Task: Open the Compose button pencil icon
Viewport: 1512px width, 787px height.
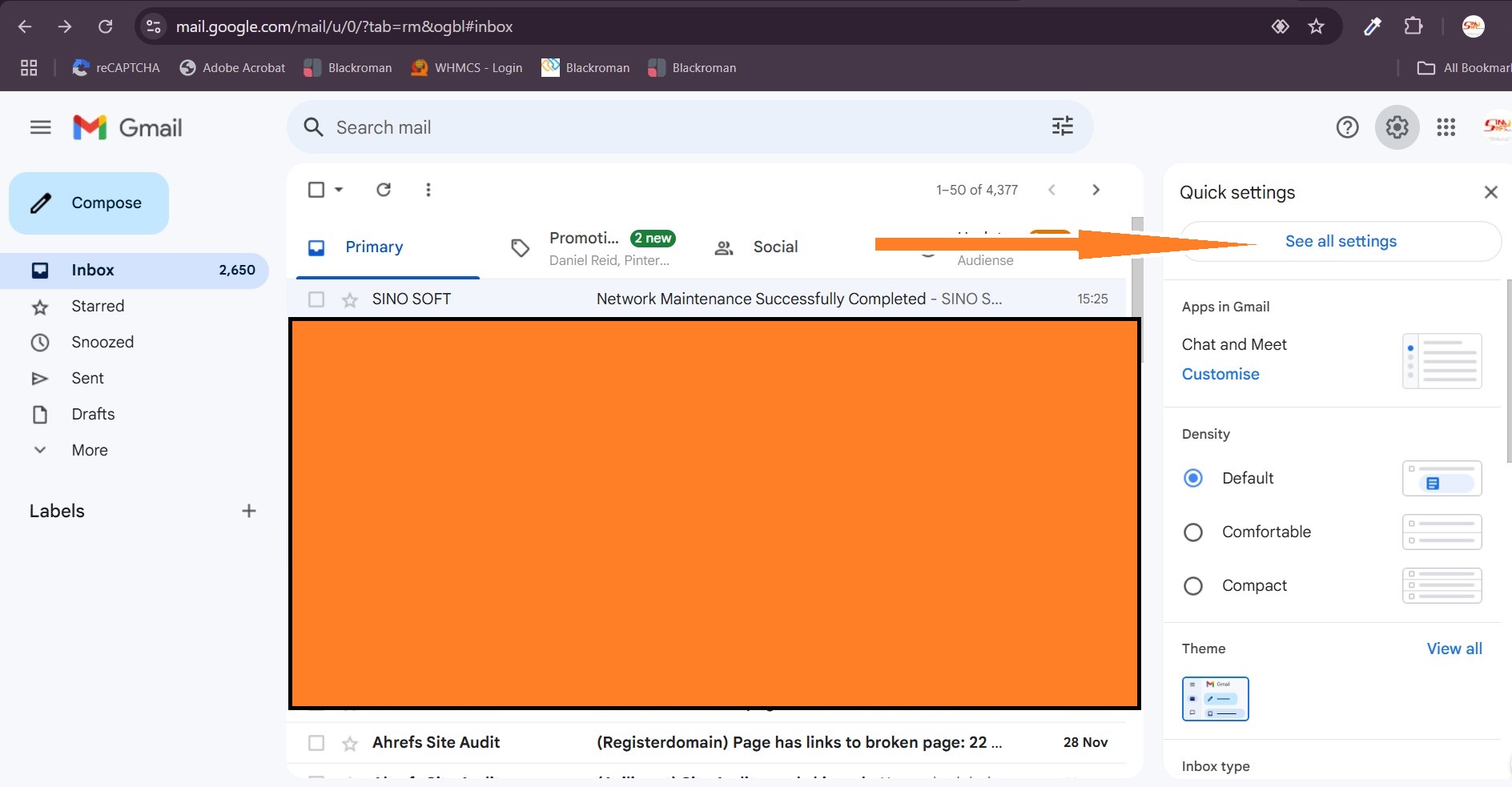Action: pos(40,203)
